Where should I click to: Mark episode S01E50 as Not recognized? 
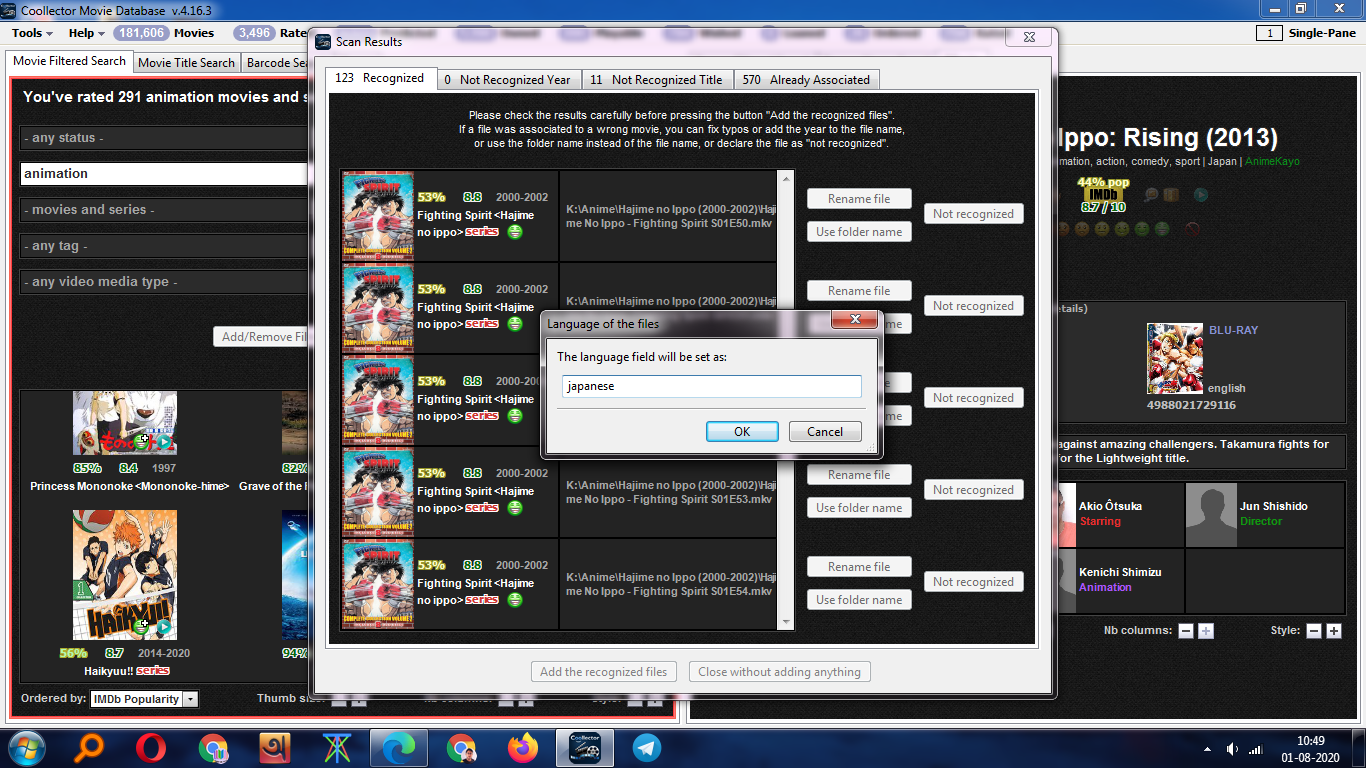(x=974, y=214)
